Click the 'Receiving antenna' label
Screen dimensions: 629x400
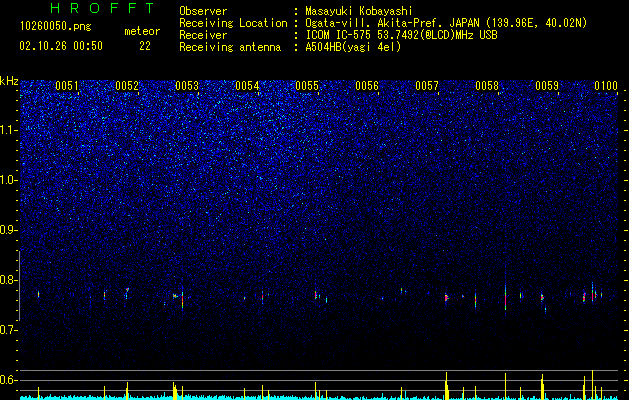point(230,47)
